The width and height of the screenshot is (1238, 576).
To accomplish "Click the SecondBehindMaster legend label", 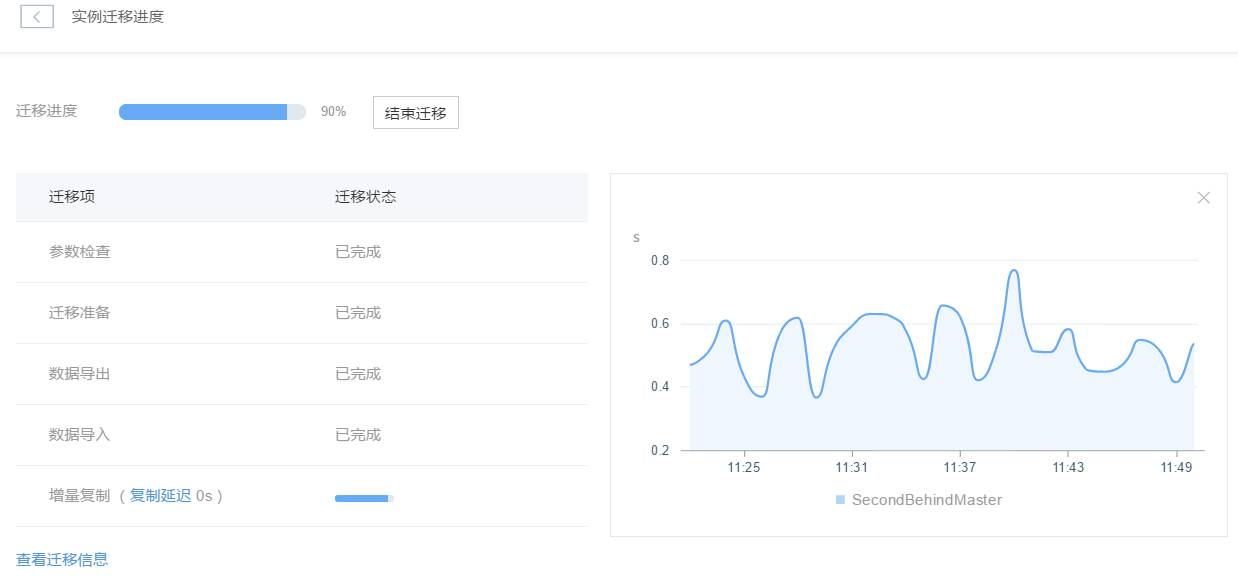I will tap(927, 499).
